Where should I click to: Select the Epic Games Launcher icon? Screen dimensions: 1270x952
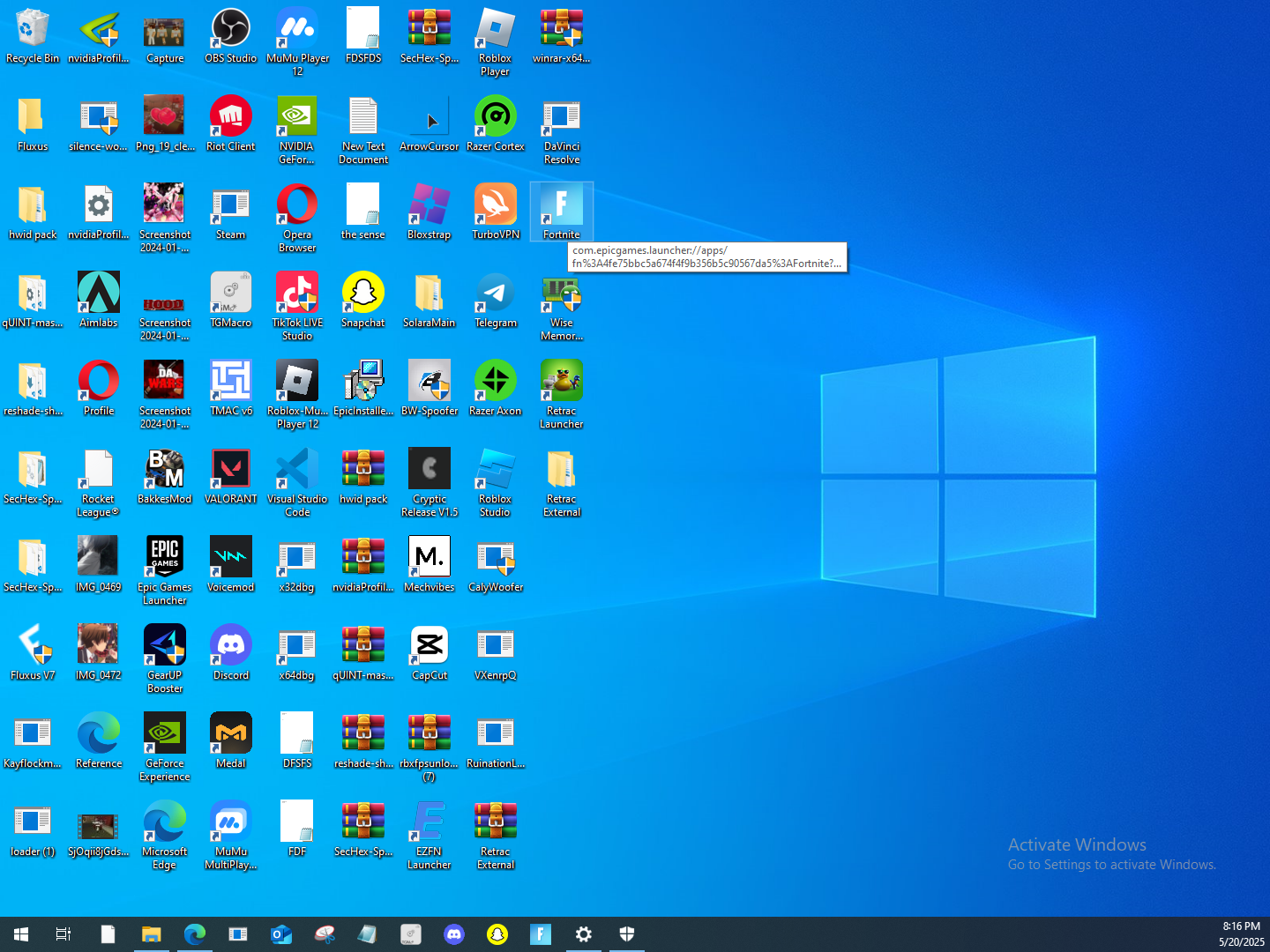tap(165, 560)
